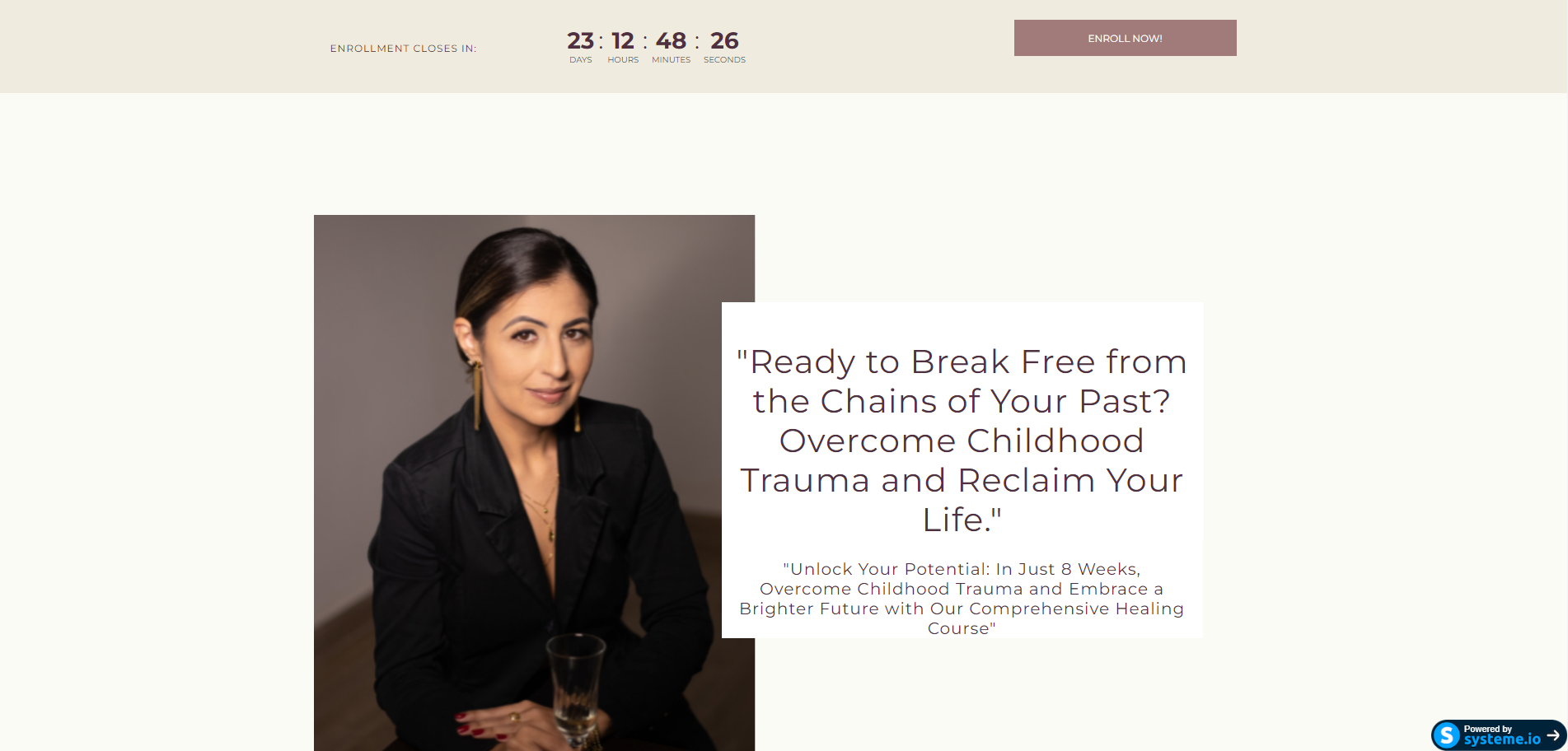
Task: Click the HOURS label under countdown
Action: 623,60
